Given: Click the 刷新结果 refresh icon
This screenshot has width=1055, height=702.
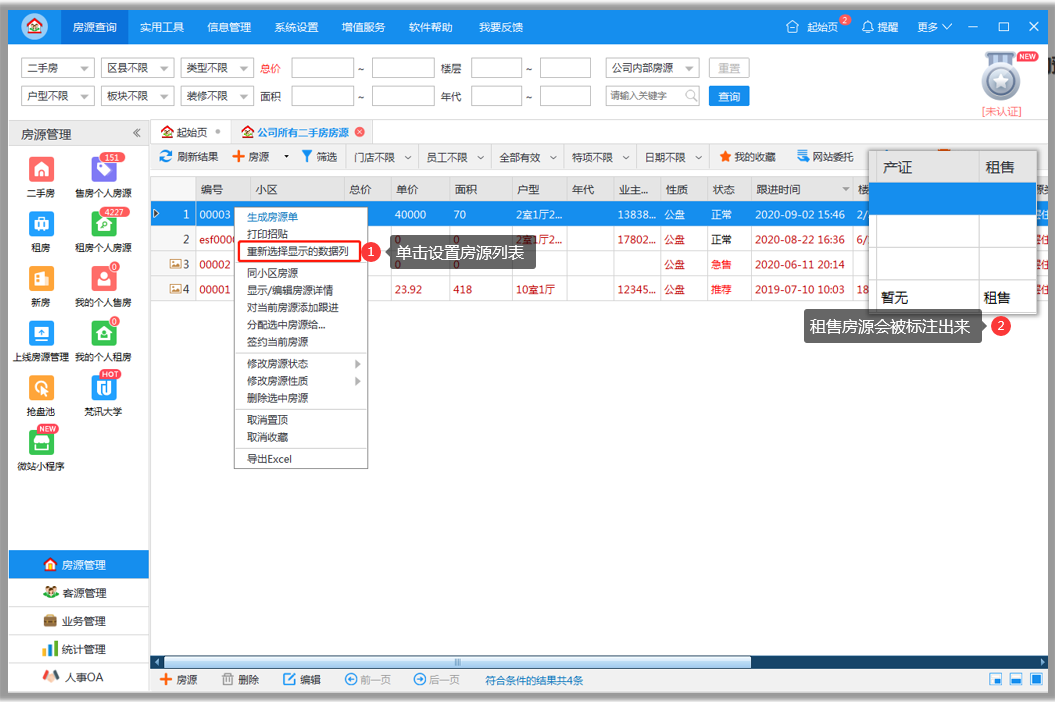Looking at the screenshot, I should click(x=166, y=156).
